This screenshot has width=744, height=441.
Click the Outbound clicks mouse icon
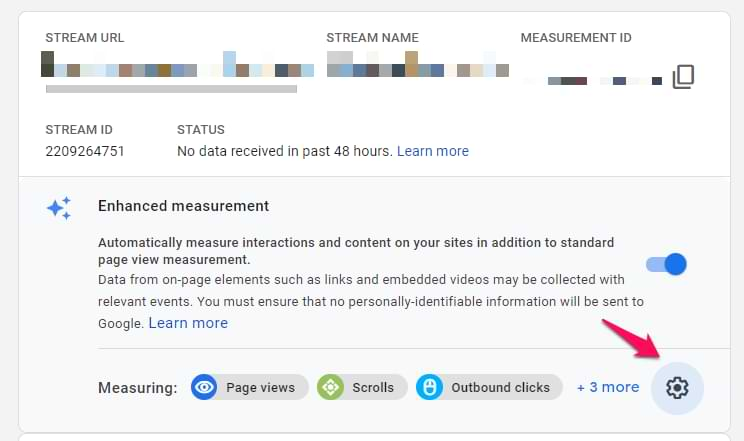(x=430, y=387)
